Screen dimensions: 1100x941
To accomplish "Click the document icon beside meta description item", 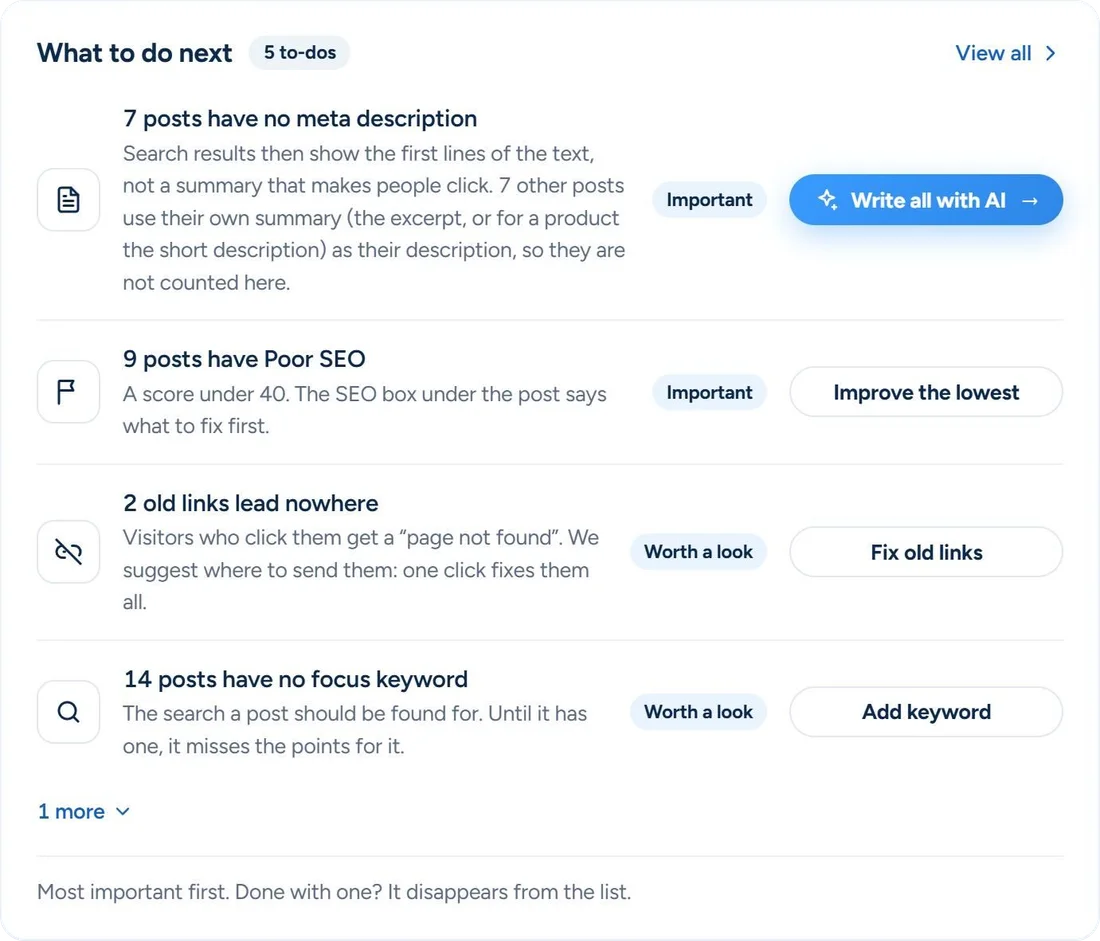I will pyautogui.click(x=68, y=200).
